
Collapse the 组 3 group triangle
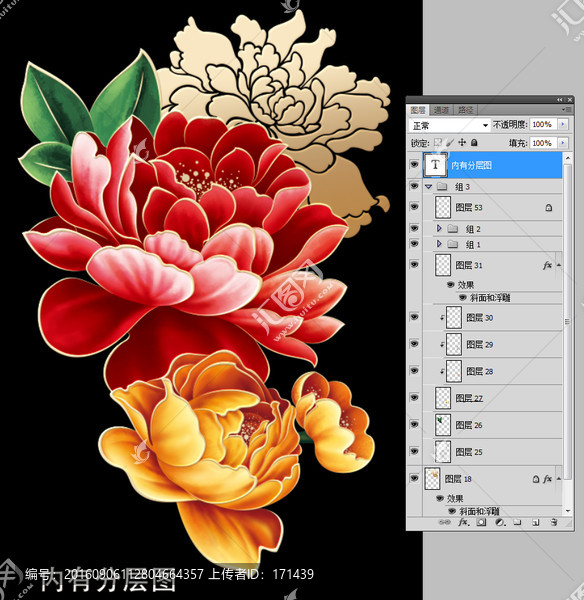click(429, 187)
